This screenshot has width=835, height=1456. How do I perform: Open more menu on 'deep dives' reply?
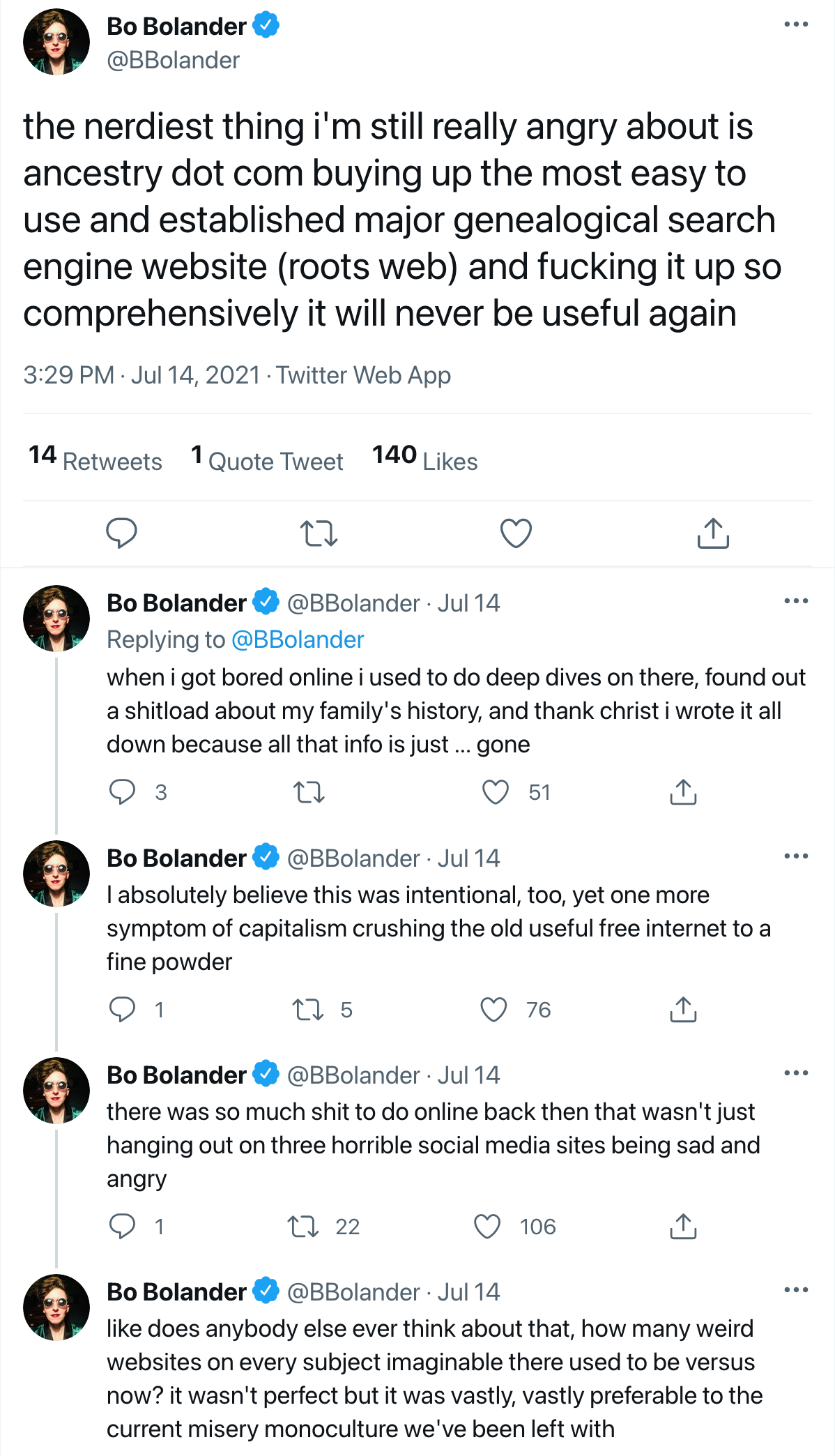point(796,601)
